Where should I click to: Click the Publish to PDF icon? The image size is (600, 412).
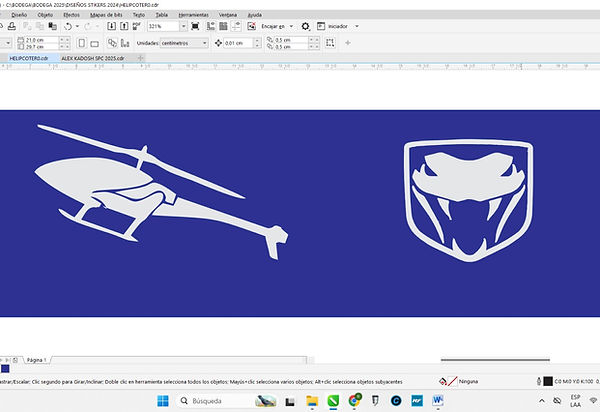point(136,26)
